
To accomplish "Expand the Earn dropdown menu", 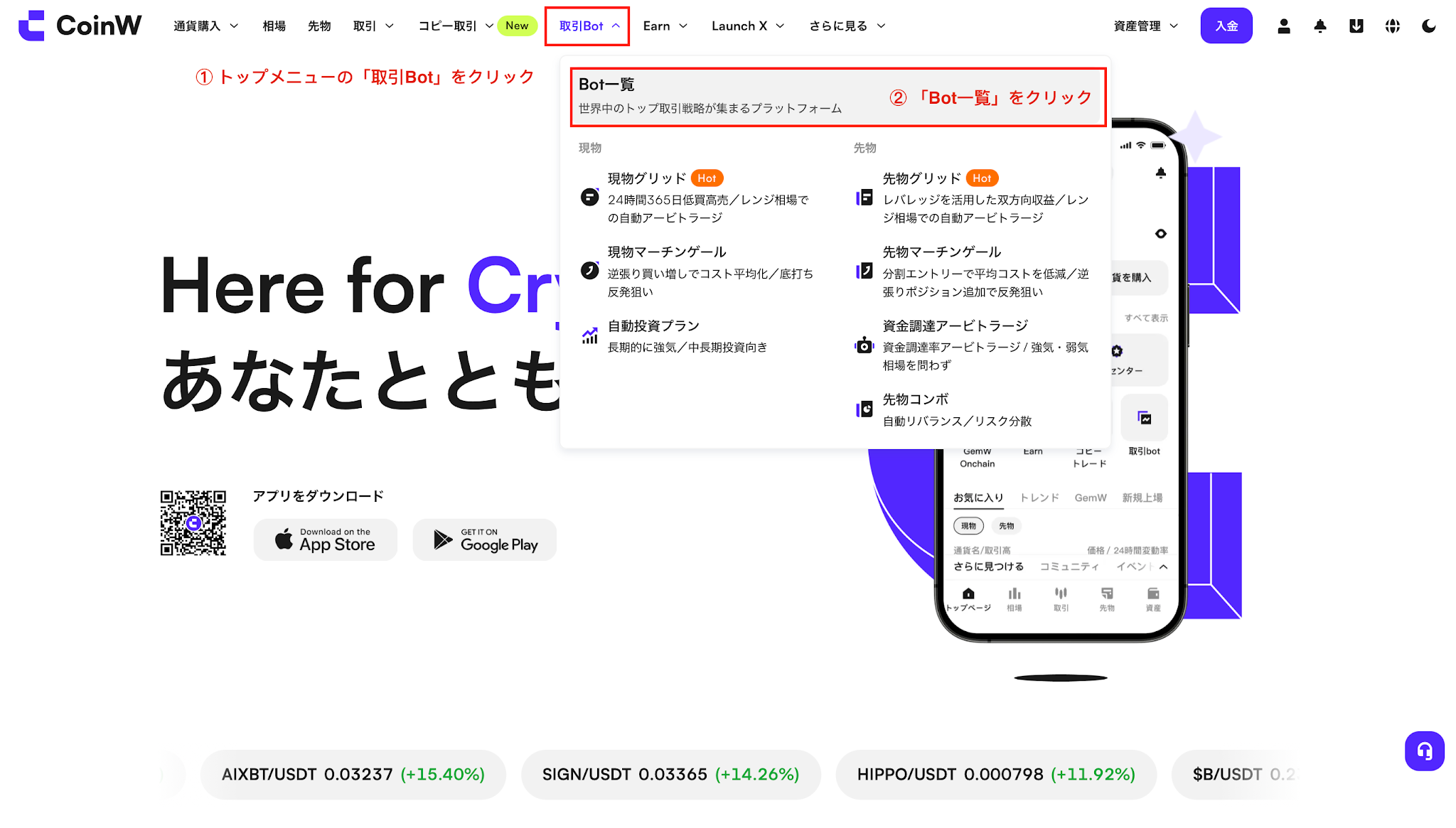I will pyautogui.click(x=665, y=26).
